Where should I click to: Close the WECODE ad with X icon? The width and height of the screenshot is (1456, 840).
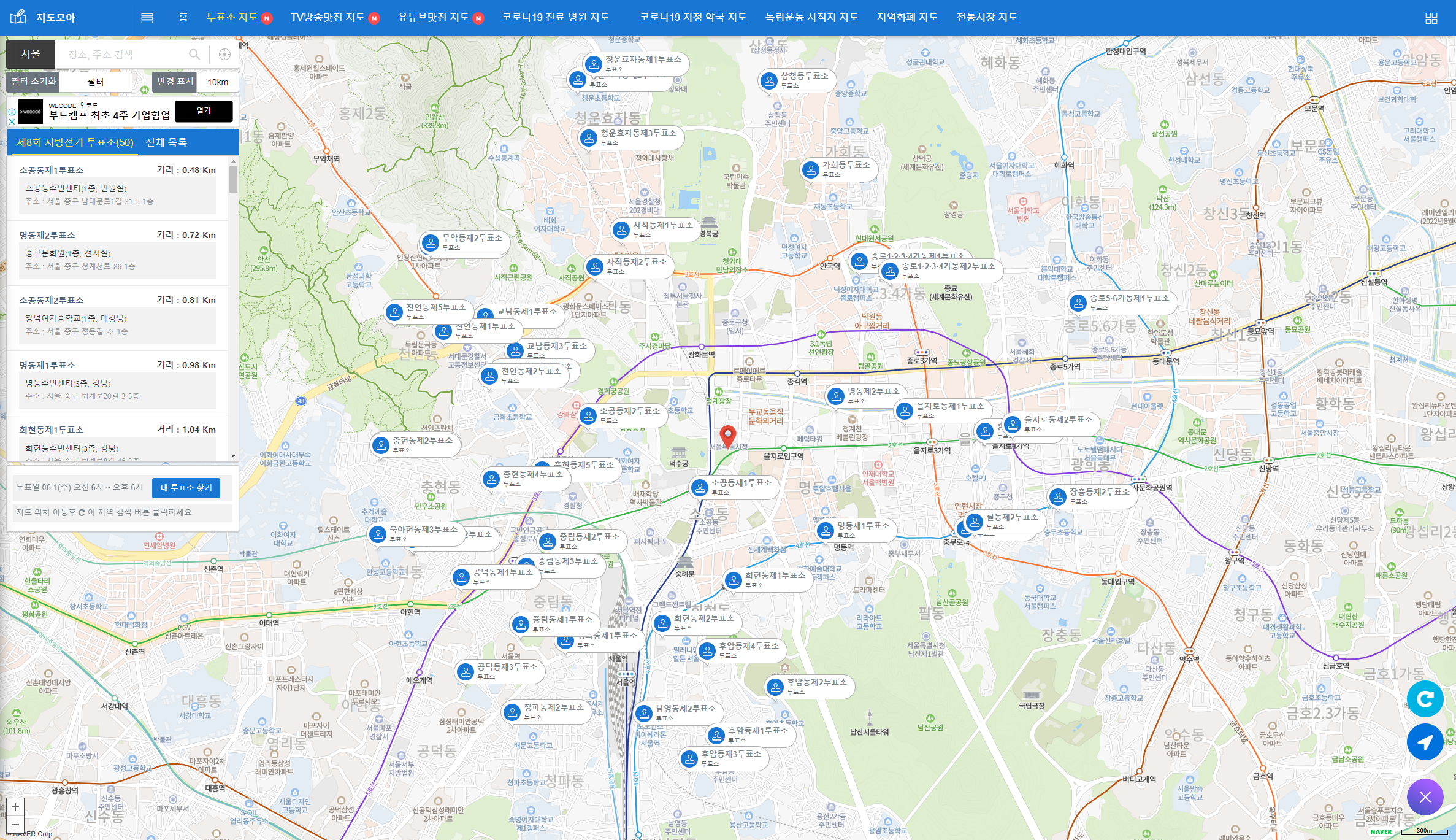pyautogui.click(x=12, y=121)
